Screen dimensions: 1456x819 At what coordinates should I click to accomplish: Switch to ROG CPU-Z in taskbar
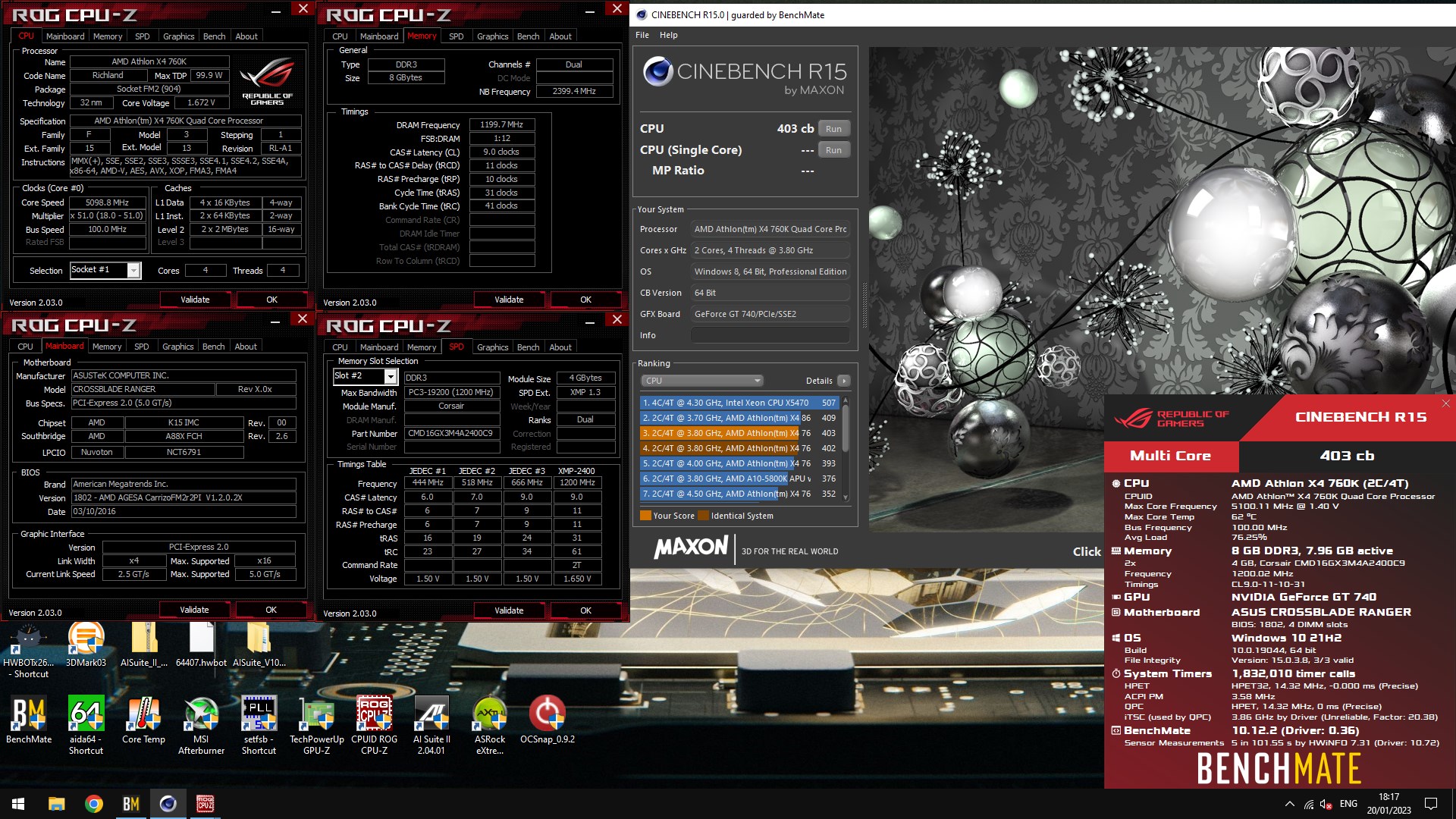point(205,804)
